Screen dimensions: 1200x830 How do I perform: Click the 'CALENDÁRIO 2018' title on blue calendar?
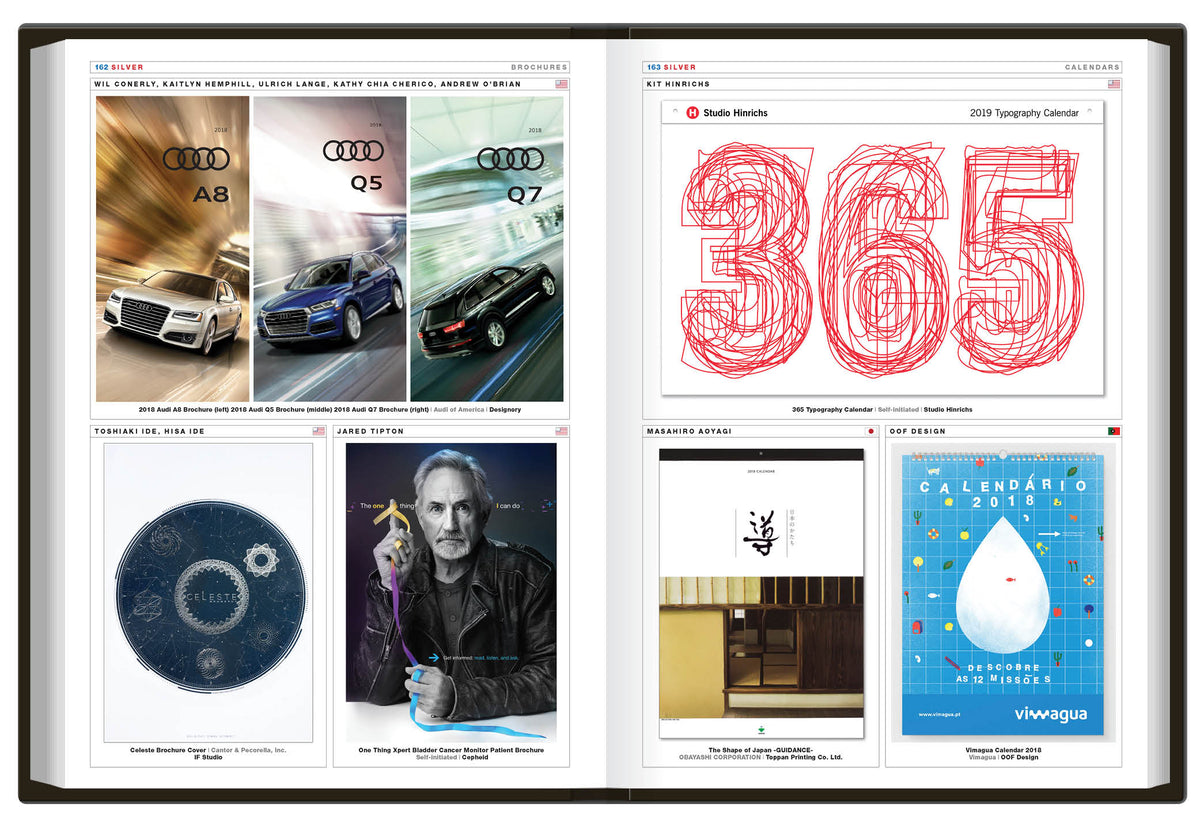[1004, 493]
